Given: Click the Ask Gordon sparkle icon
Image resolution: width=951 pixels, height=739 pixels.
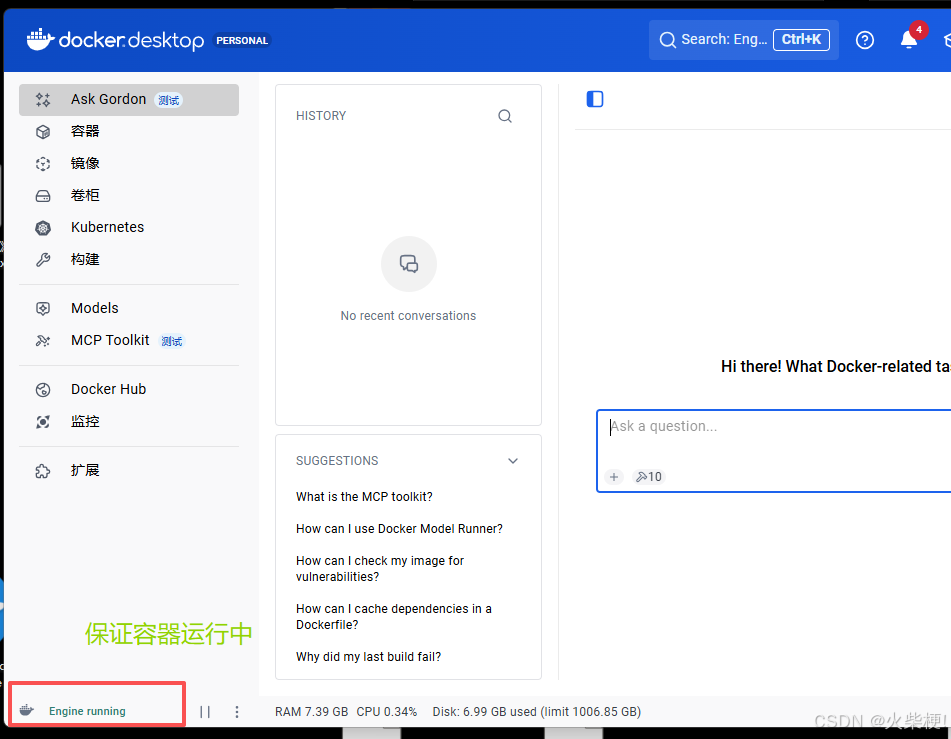Looking at the screenshot, I should click(43, 100).
